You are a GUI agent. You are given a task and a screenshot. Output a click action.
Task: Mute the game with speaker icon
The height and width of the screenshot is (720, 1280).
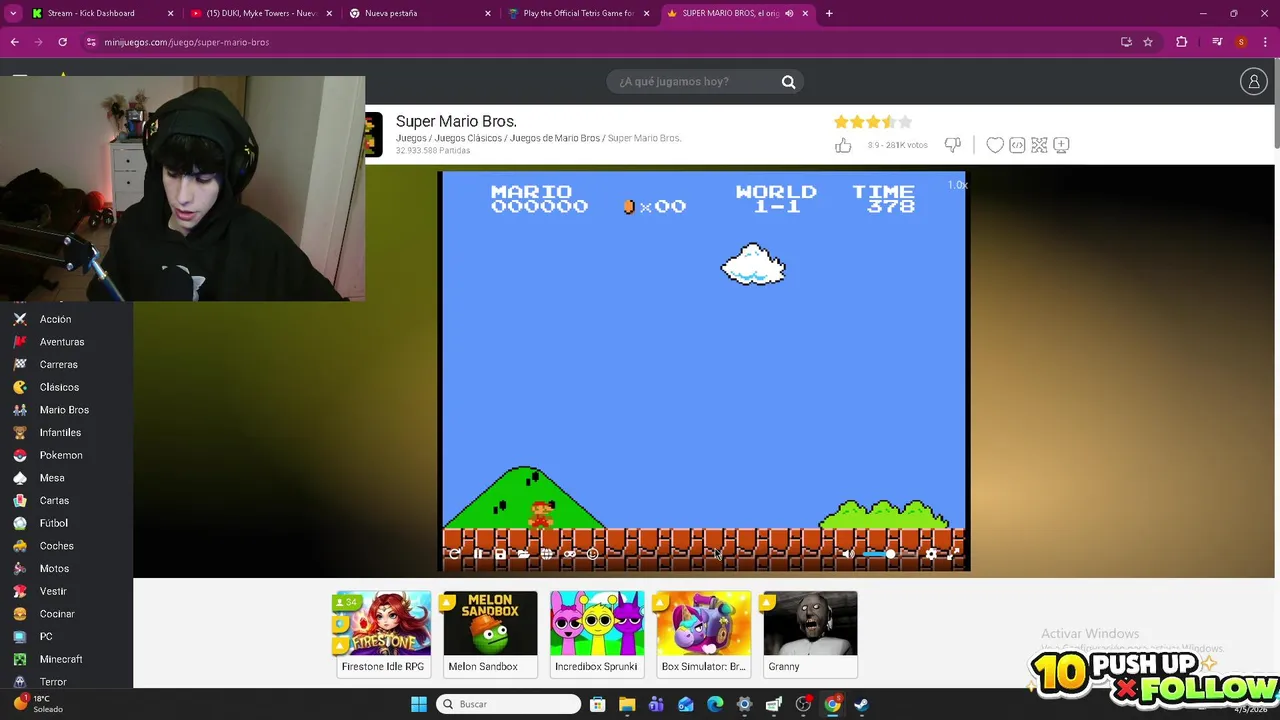coord(848,554)
